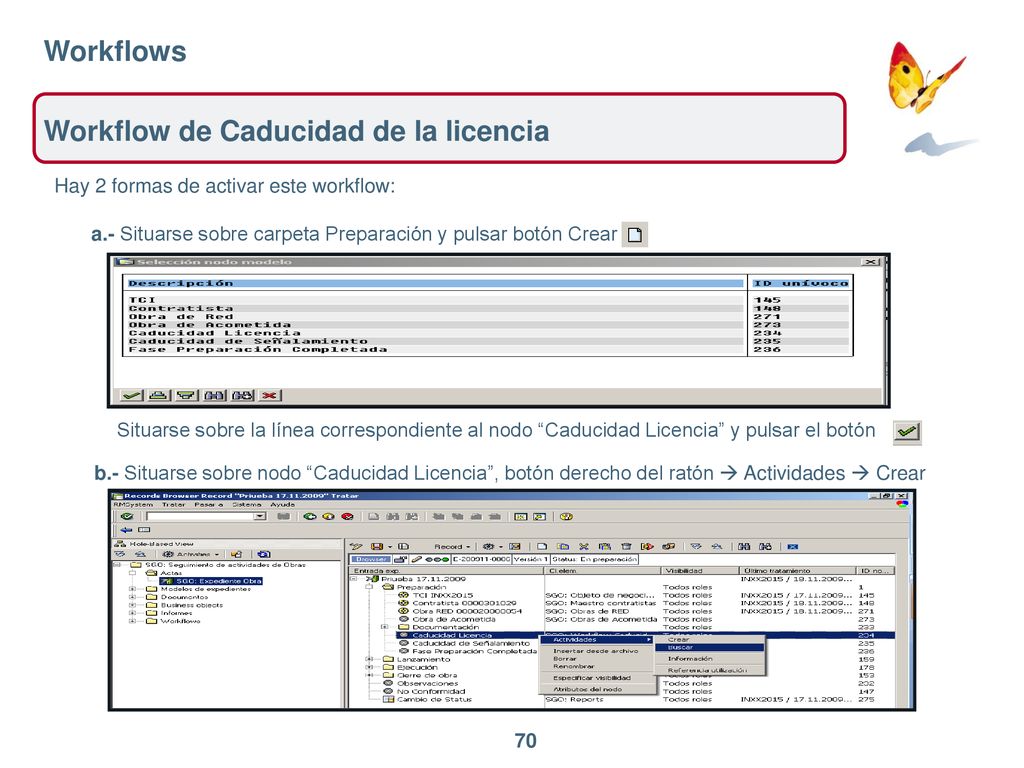The width and height of the screenshot is (1024, 768).
Task: Click the blue flag icon at record toolbar end
Action: tap(792, 547)
